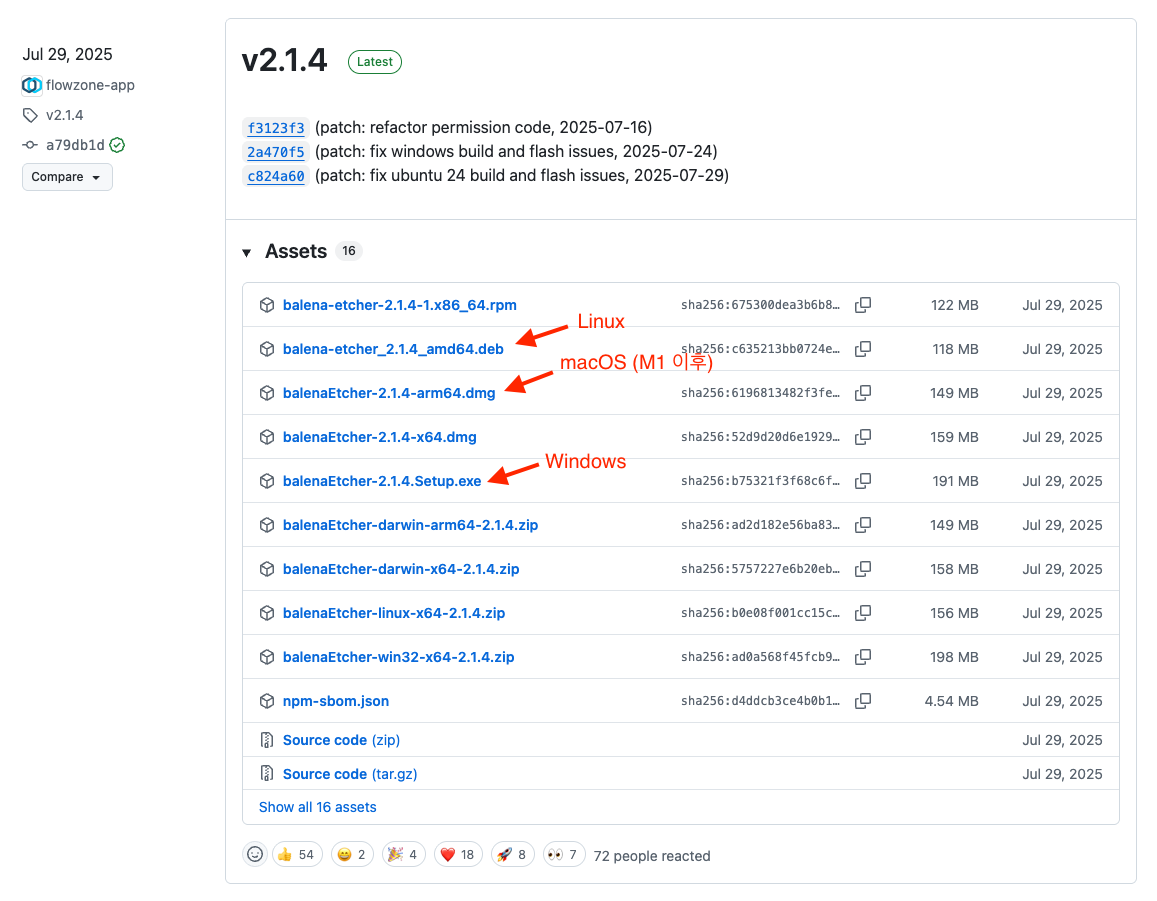The height and width of the screenshot is (901, 1157).
Task: Open the flowzone-app profile link
Action: (x=90, y=86)
